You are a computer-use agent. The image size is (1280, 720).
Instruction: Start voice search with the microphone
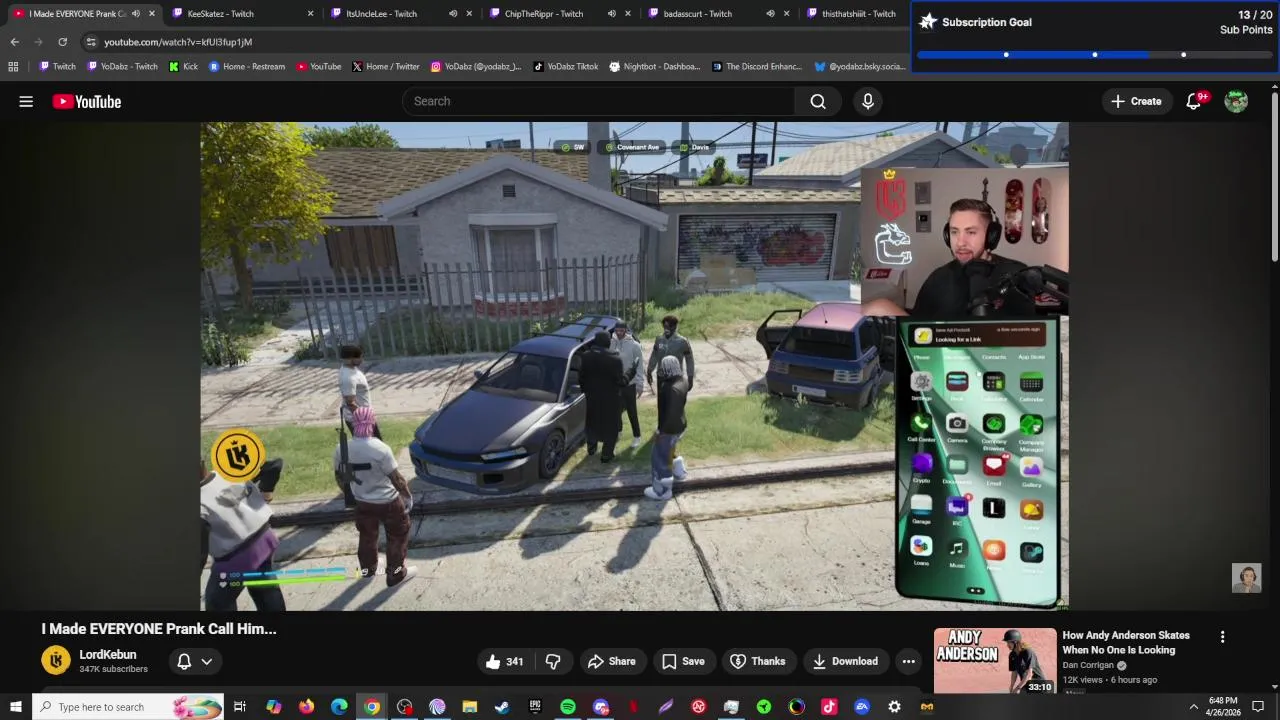pos(868,101)
